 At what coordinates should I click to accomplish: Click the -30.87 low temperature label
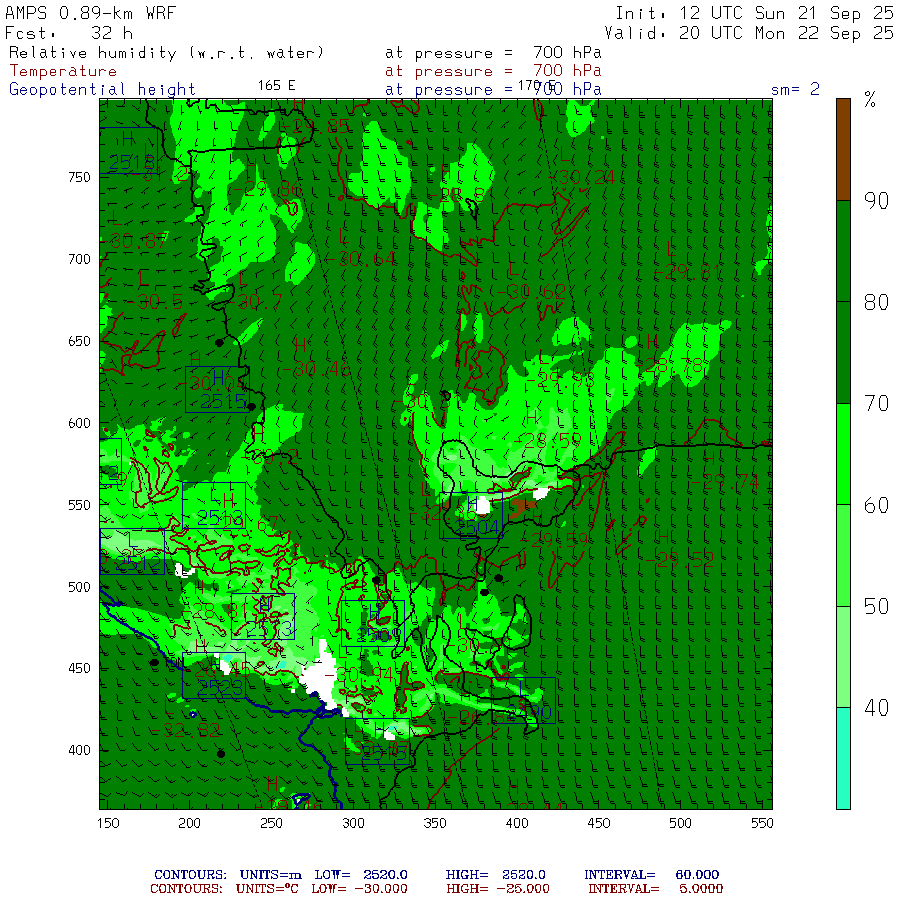138,241
